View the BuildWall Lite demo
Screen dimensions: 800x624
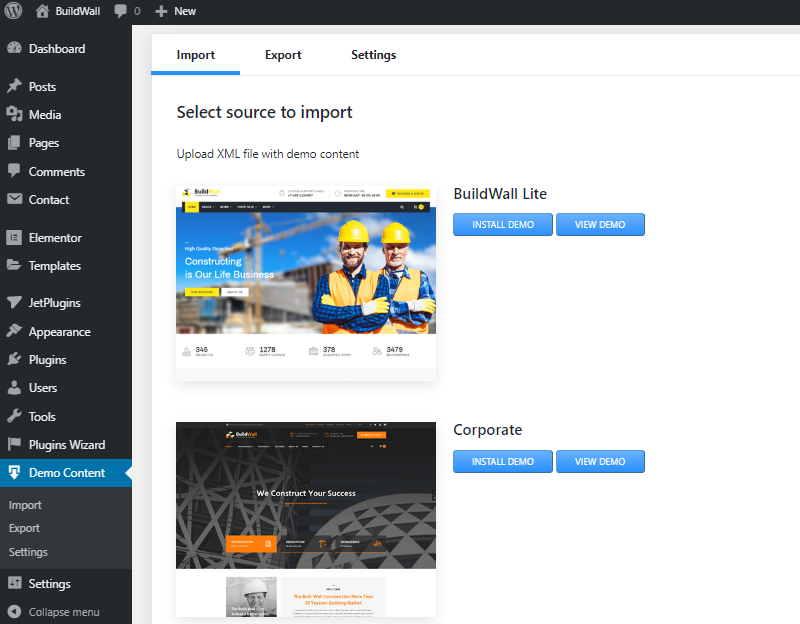600,224
